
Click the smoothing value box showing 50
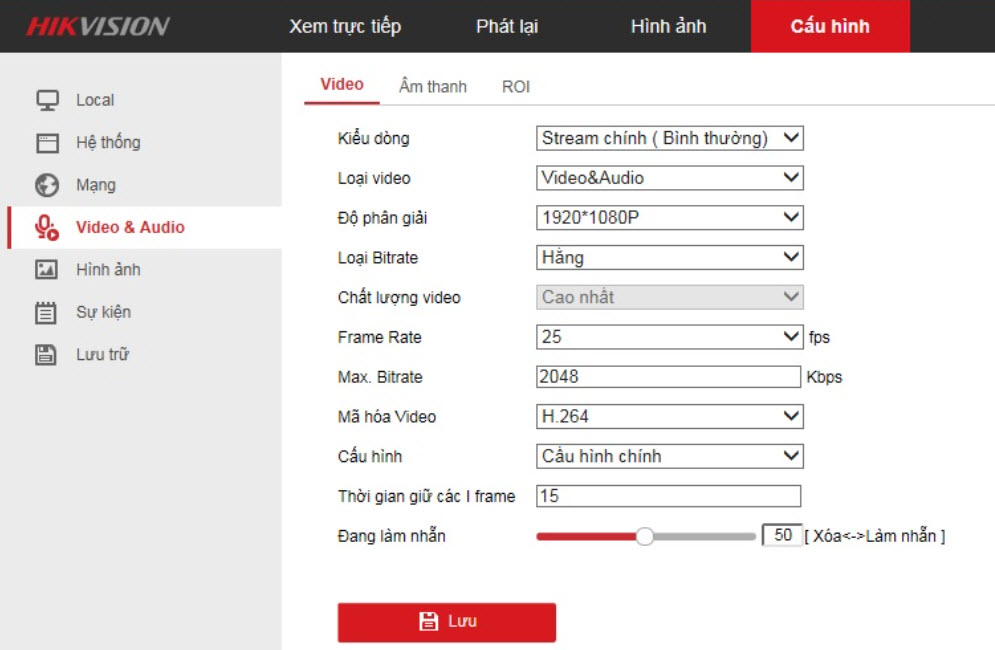[782, 535]
